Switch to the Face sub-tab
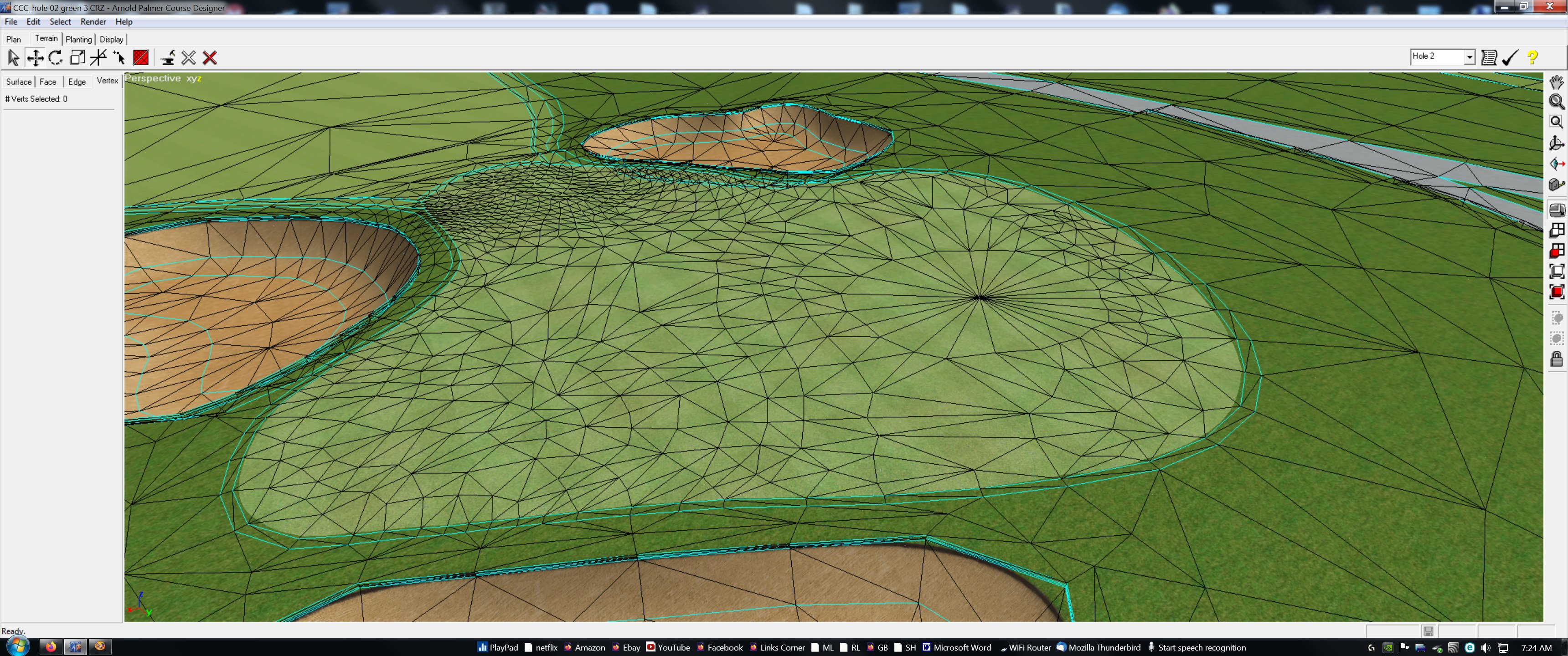Screen dimensions: 1568x656 pyautogui.click(x=48, y=82)
